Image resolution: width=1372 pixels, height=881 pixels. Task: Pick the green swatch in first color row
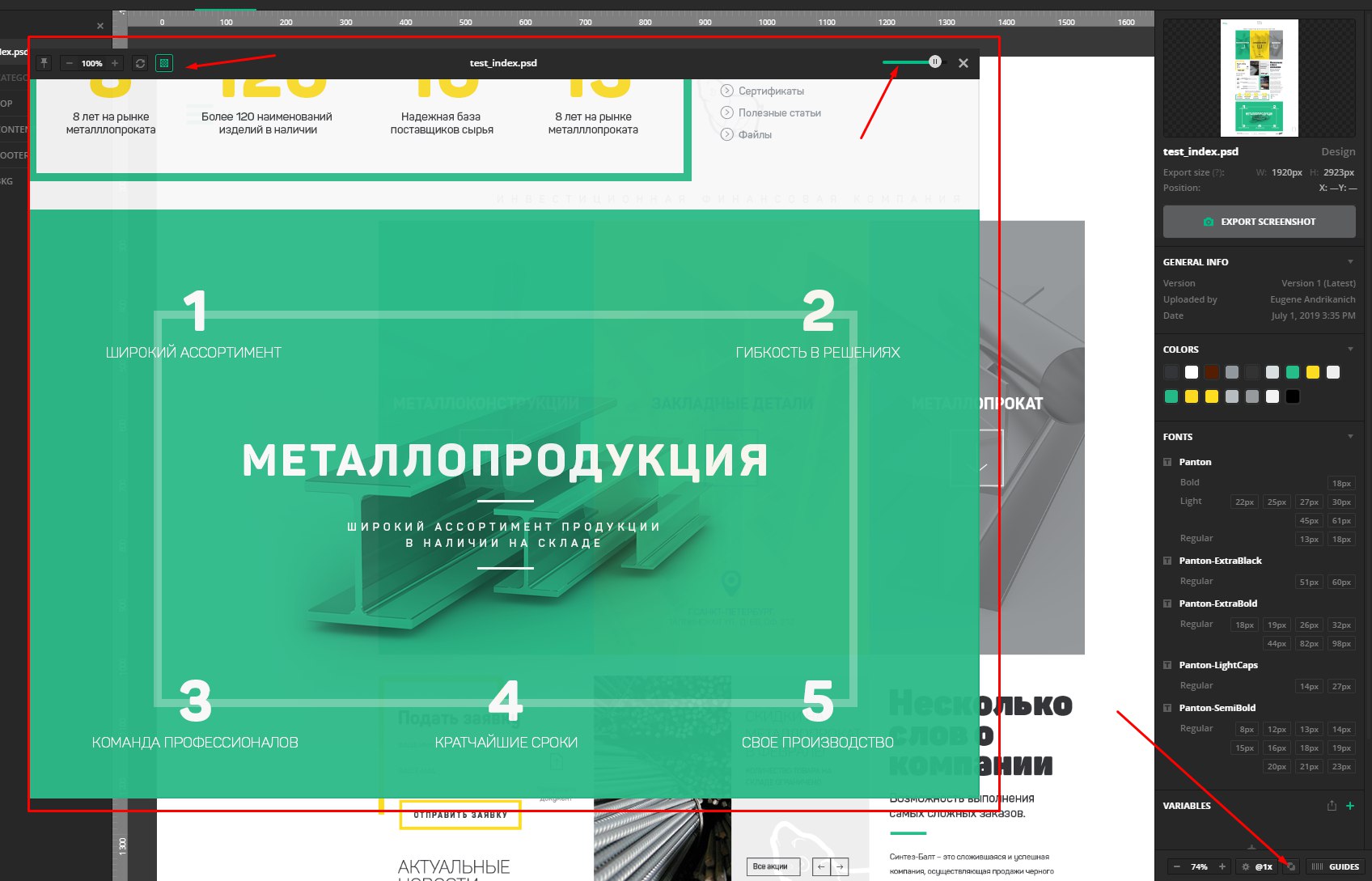[x=1293, y=372]
